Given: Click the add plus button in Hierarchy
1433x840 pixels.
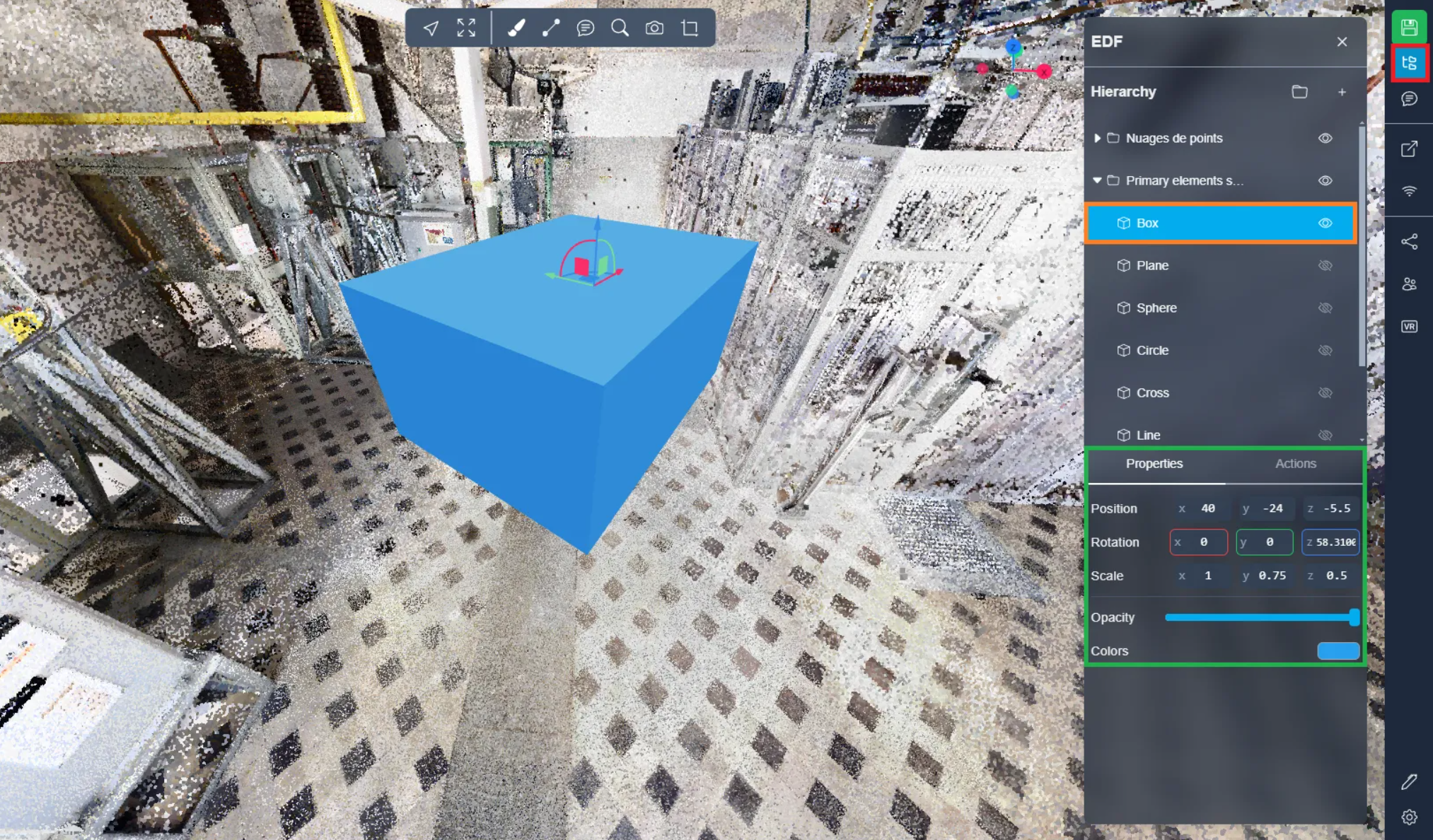Looking at the screenshot, I should point(1342,92).
